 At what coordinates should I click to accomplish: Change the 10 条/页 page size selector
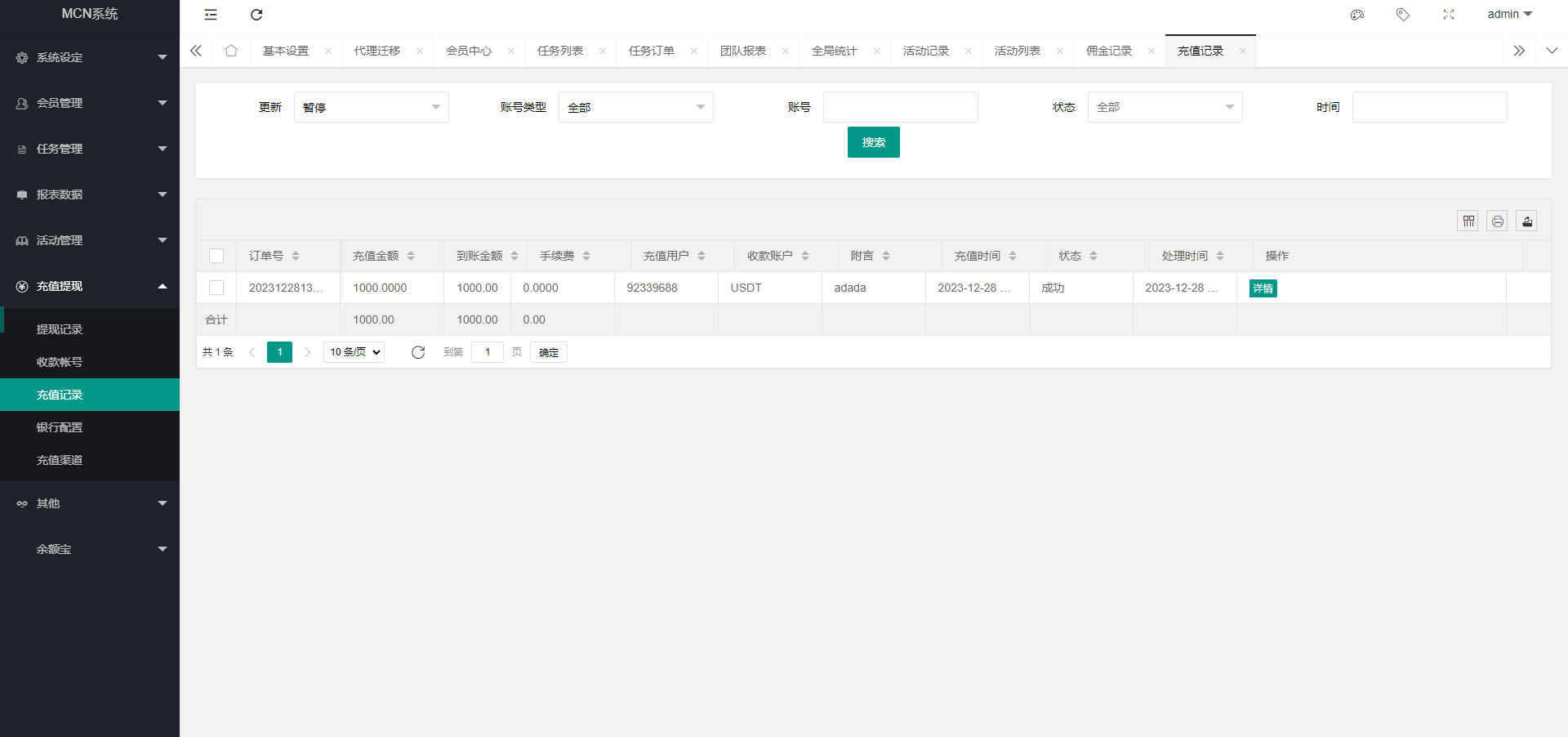pos(354,352)
